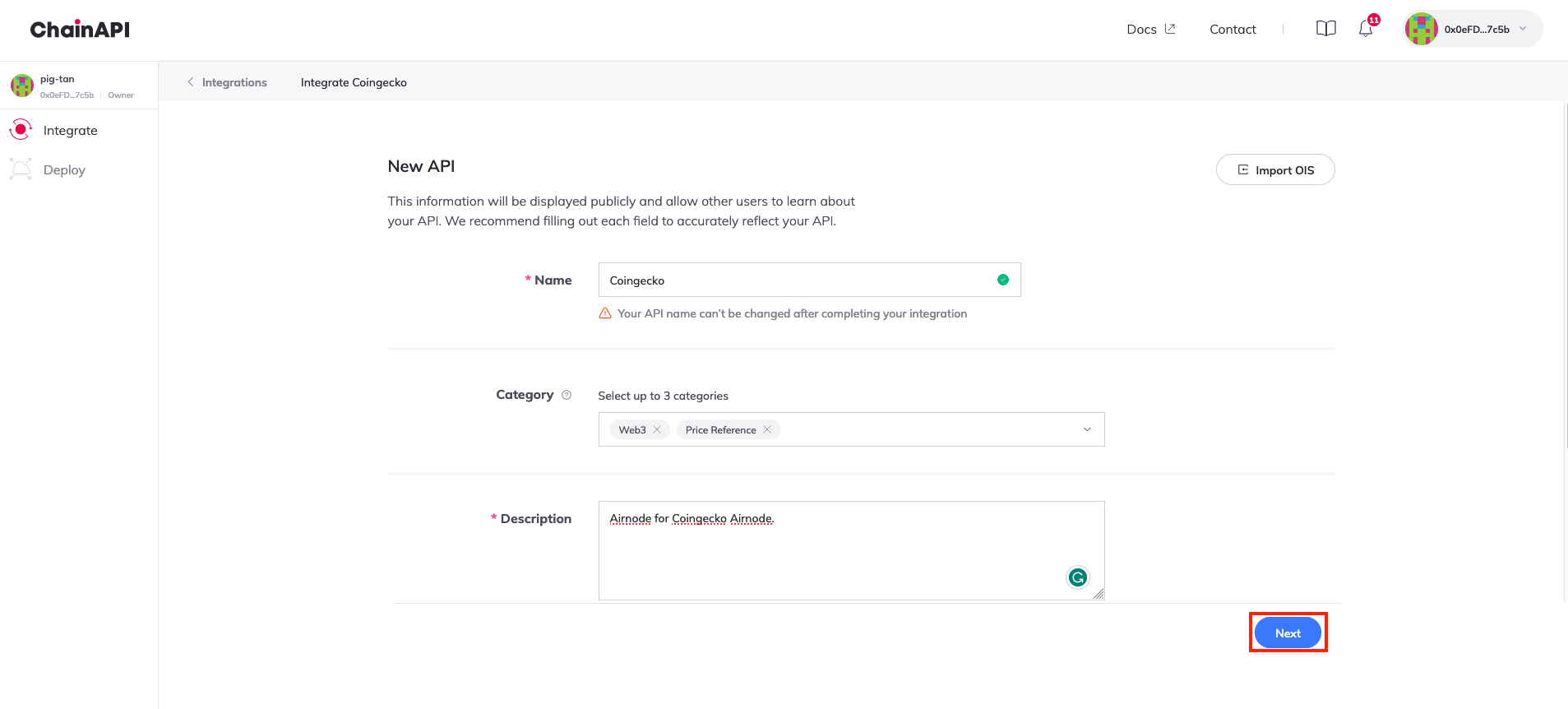Select Integrate in the sidebar
This screenshot has width=1568, height=709.
click(70, 130)
